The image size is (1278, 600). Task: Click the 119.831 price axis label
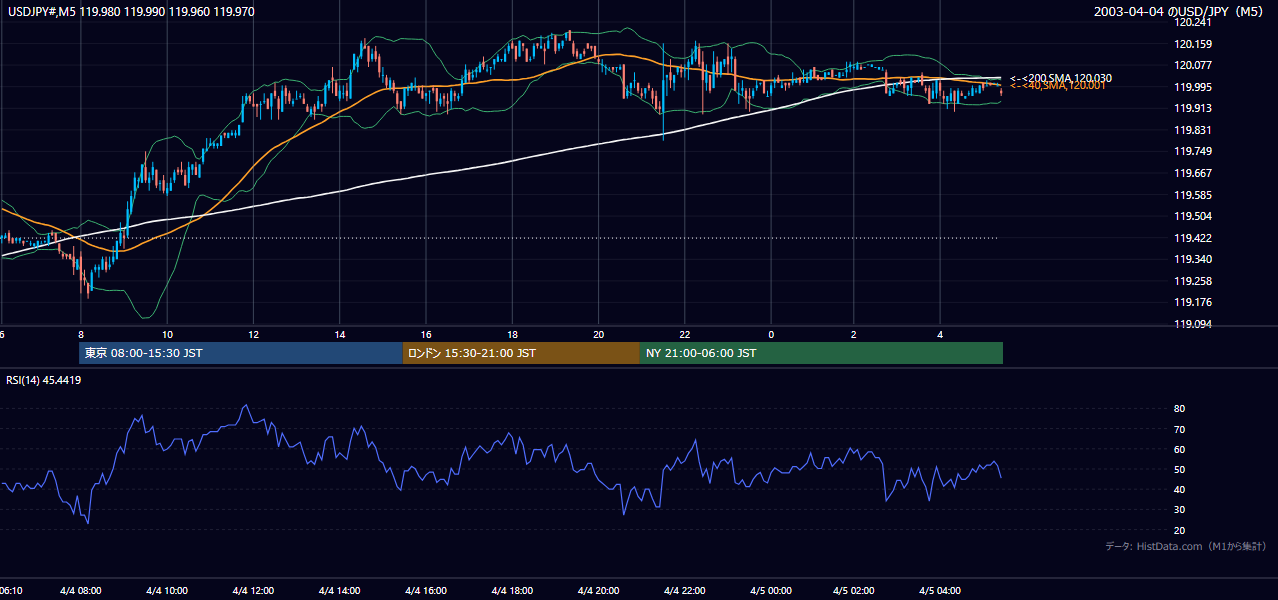(1192, 130)
